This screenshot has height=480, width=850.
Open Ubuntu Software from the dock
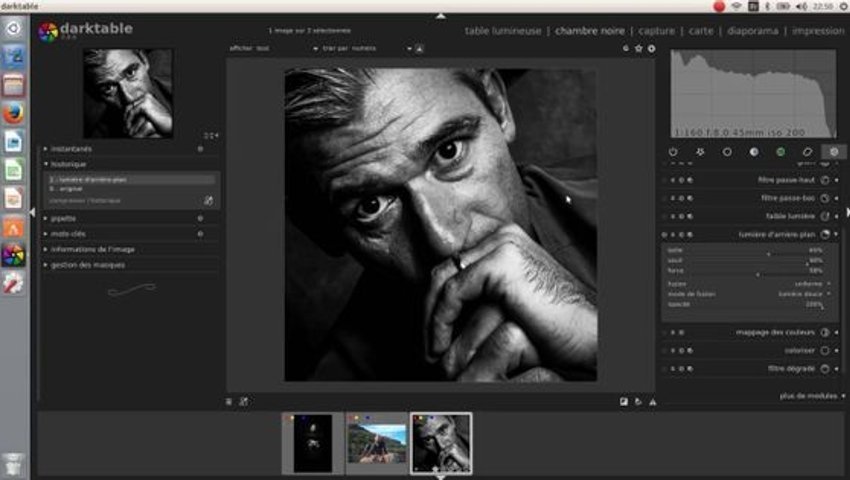(x=14, y=227)
